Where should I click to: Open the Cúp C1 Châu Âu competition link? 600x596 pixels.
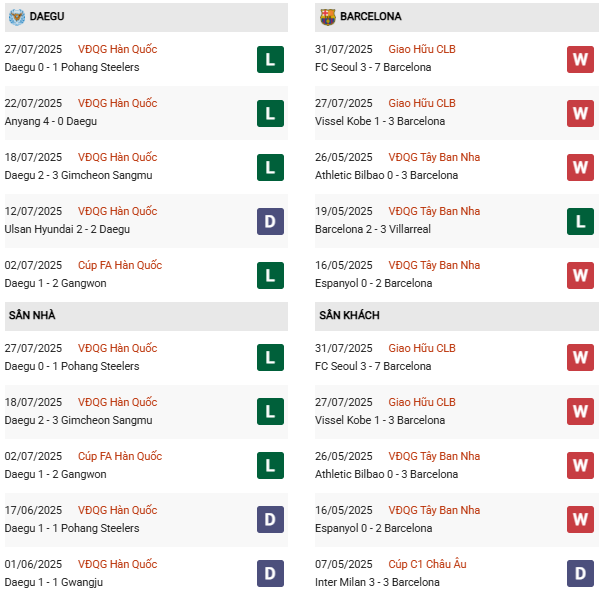click(x=427, y=564)
